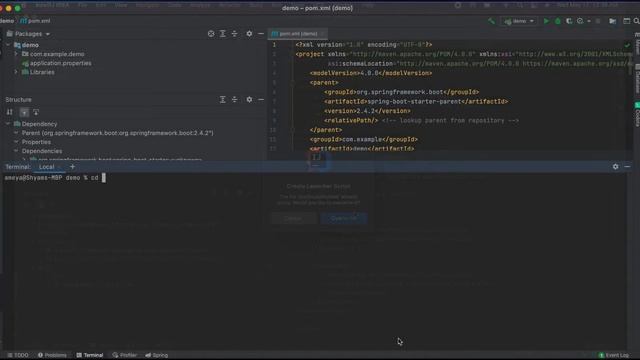Viewport: 640px width, 360px height.
Task: Collapse the Dependencies node in Structure
Action: [16, 151]
